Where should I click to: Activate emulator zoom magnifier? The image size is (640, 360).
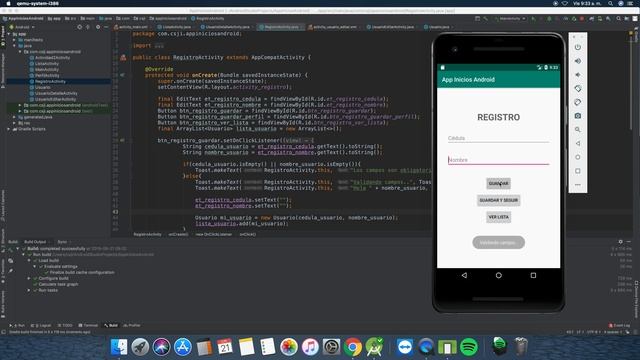578,129
